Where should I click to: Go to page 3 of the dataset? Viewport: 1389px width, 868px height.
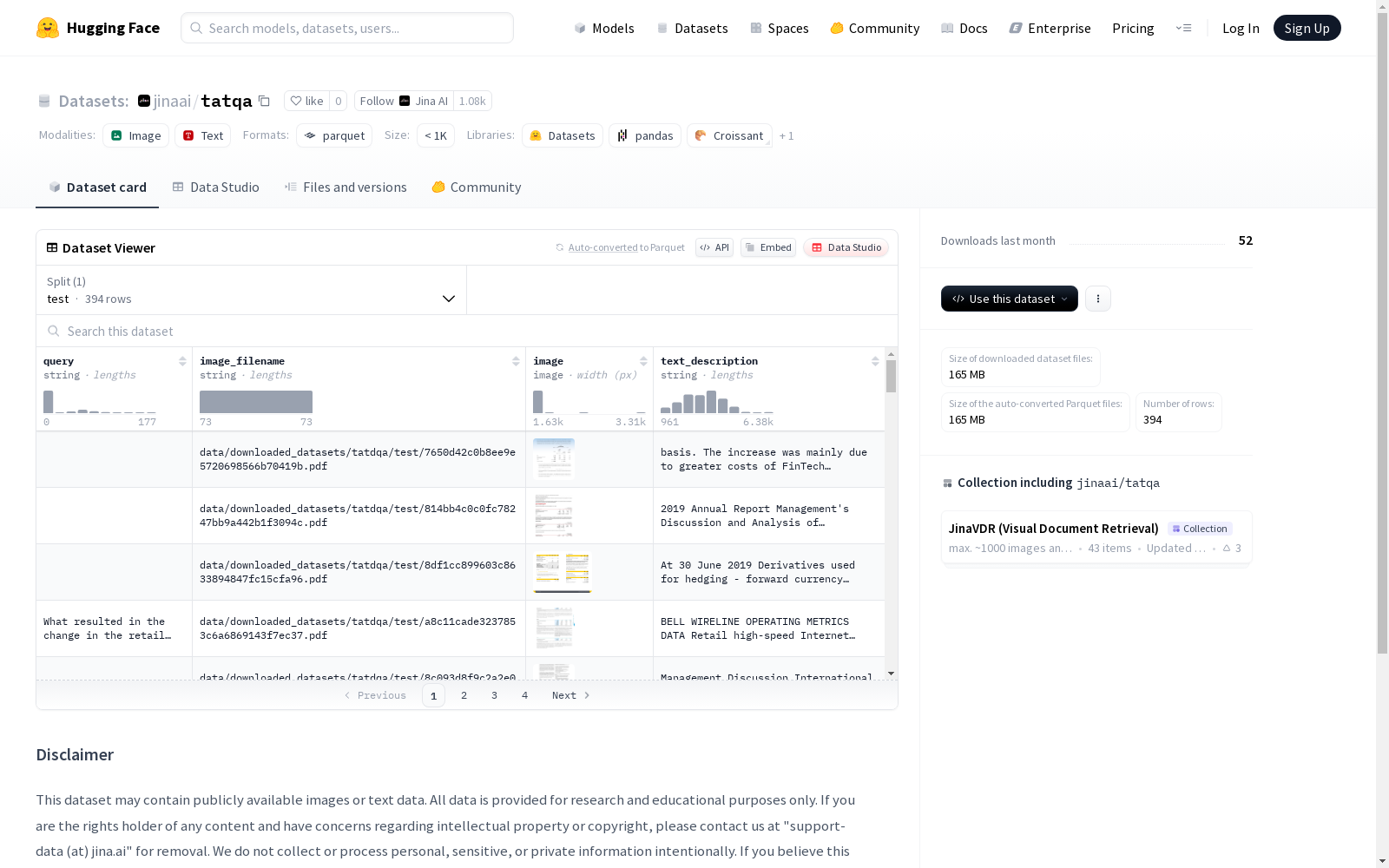(x=495, y=695)
